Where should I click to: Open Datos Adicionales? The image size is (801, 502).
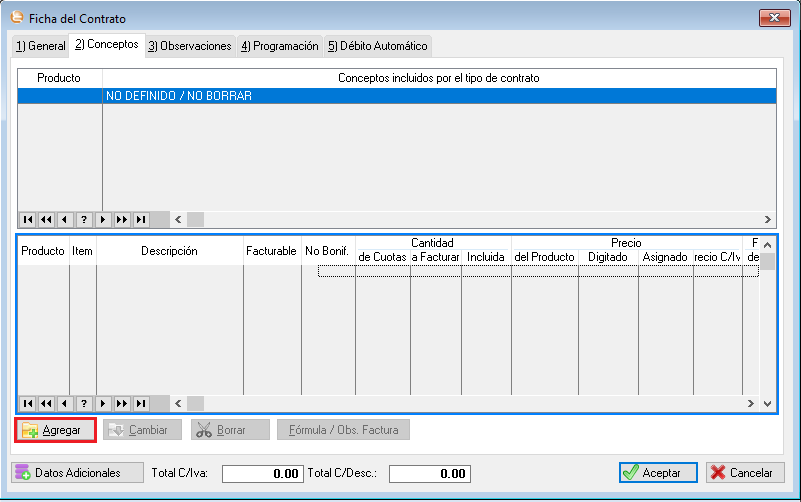click(72, 473)
